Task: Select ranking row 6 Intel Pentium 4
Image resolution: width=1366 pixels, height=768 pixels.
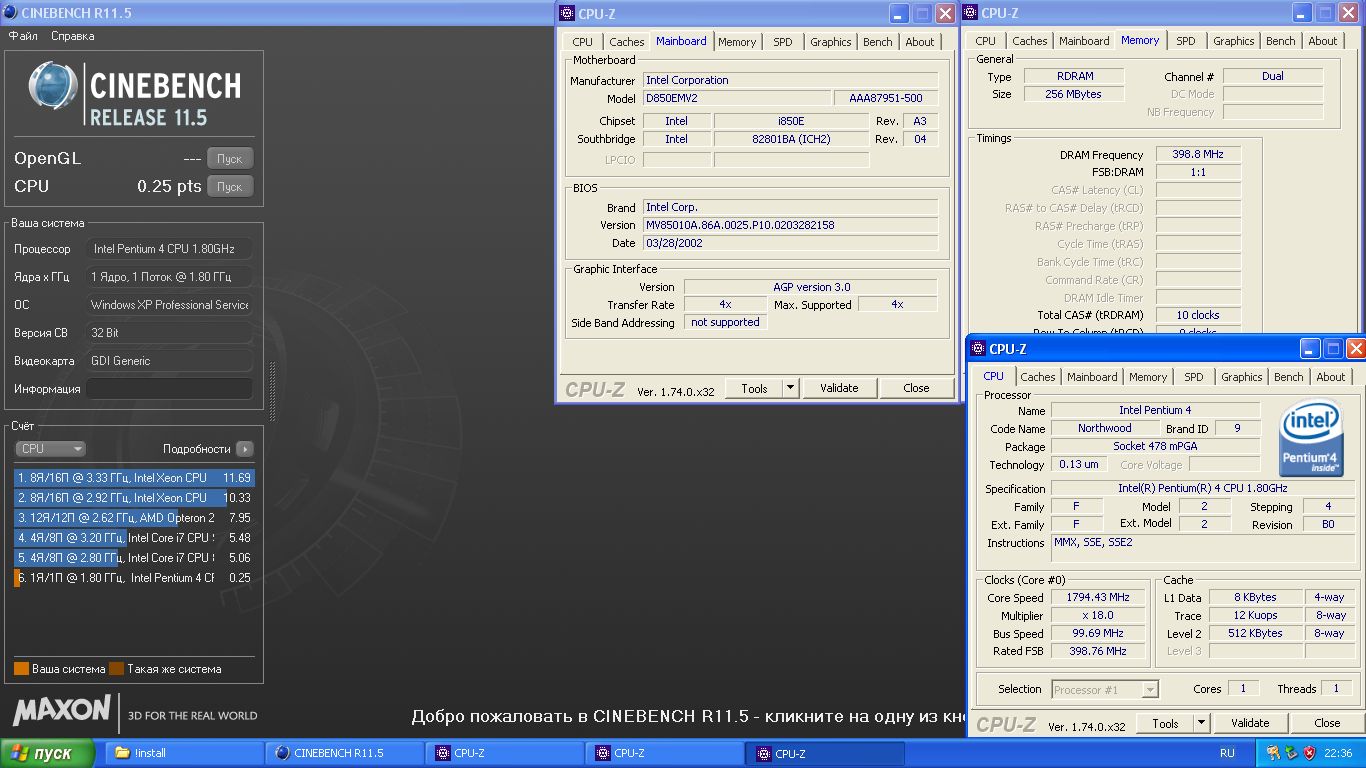Action: click(134, 578)
